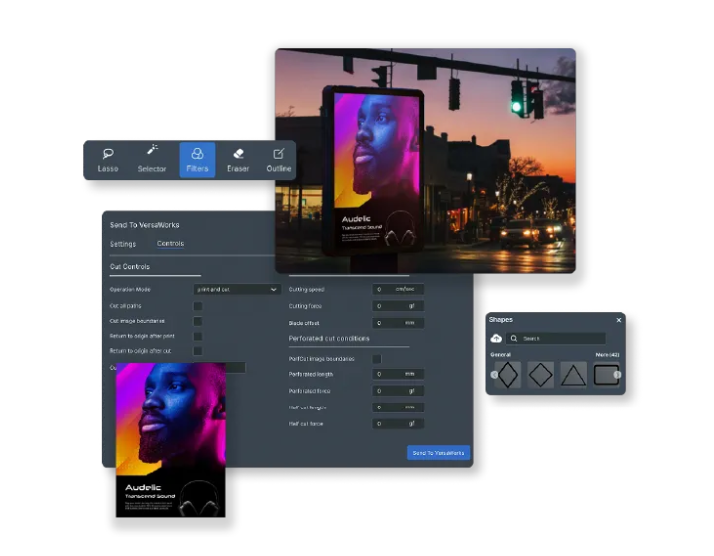The image size is (714, 556).
Task: Enable the Cut all paths checkbox
Action: [198, 306]
